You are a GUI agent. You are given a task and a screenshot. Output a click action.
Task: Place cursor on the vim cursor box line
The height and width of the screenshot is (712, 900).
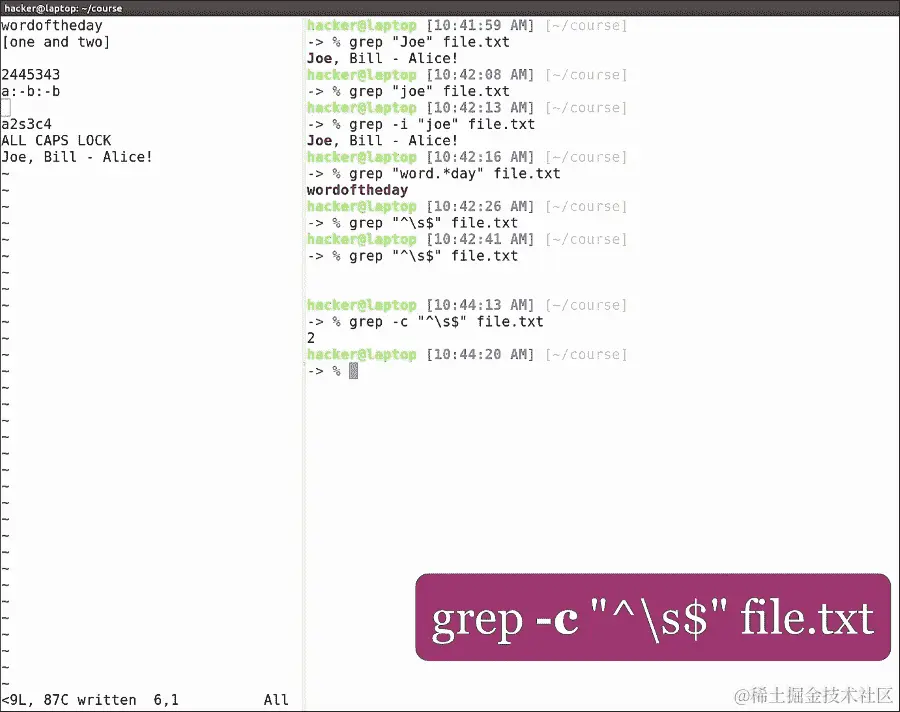coord(6,107)
